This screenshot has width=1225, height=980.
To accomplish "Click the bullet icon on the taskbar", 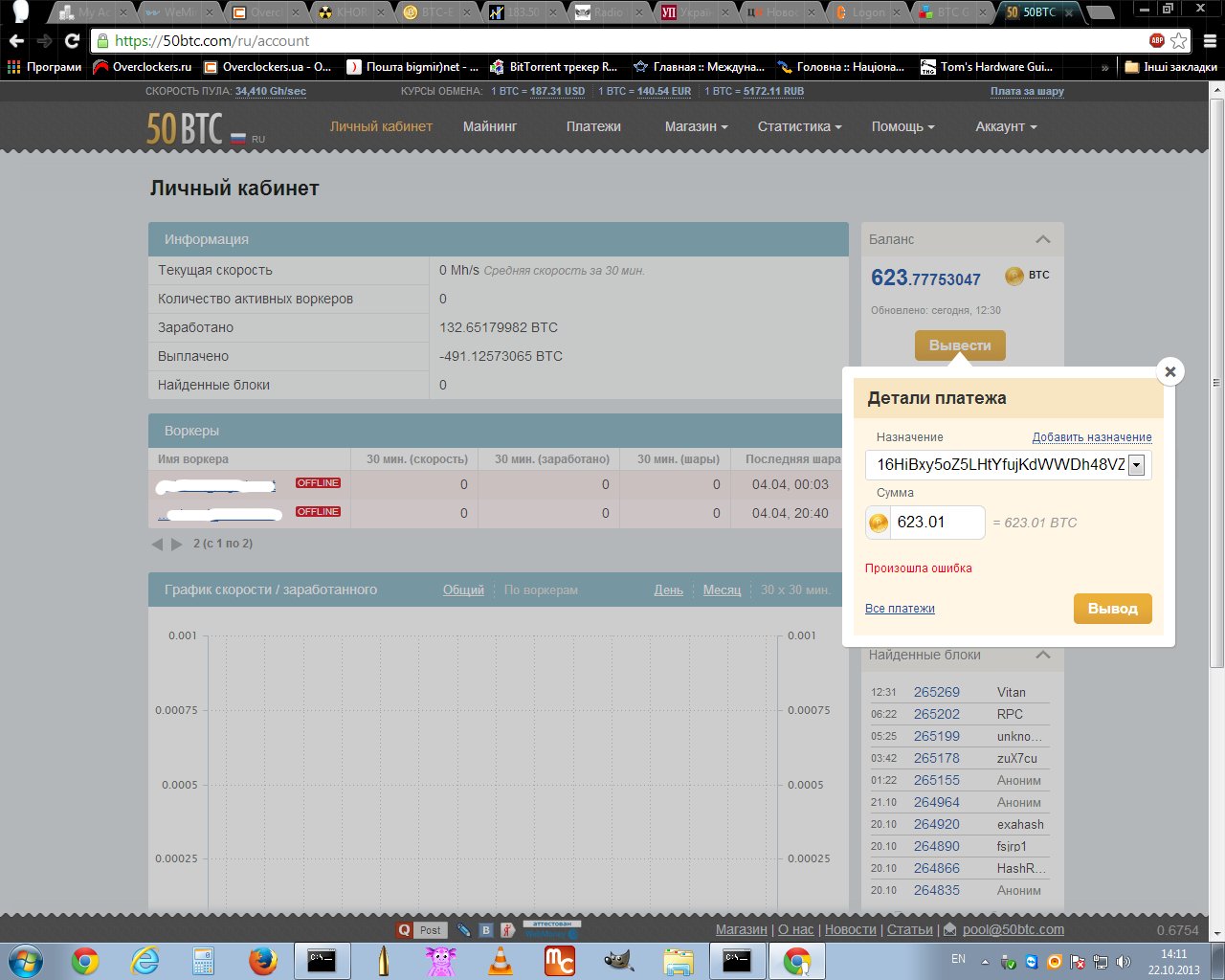I will pyautogui.click(x=382, y=960).
